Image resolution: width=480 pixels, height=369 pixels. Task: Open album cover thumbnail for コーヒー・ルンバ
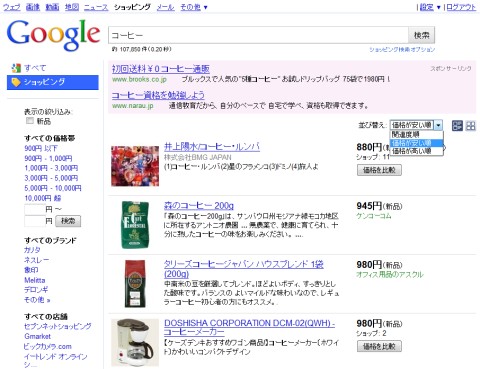(x=135, y=166)
